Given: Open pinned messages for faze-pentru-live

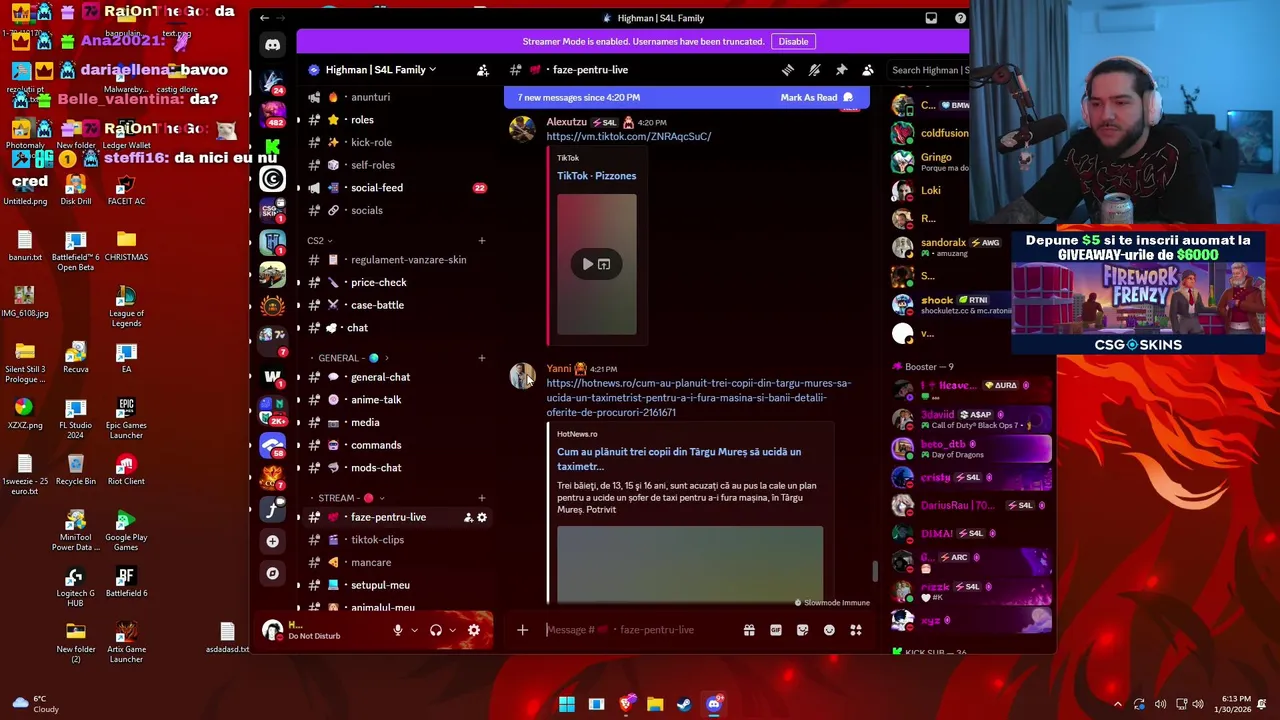Looking at the screenshot, I should coord(841,70).
